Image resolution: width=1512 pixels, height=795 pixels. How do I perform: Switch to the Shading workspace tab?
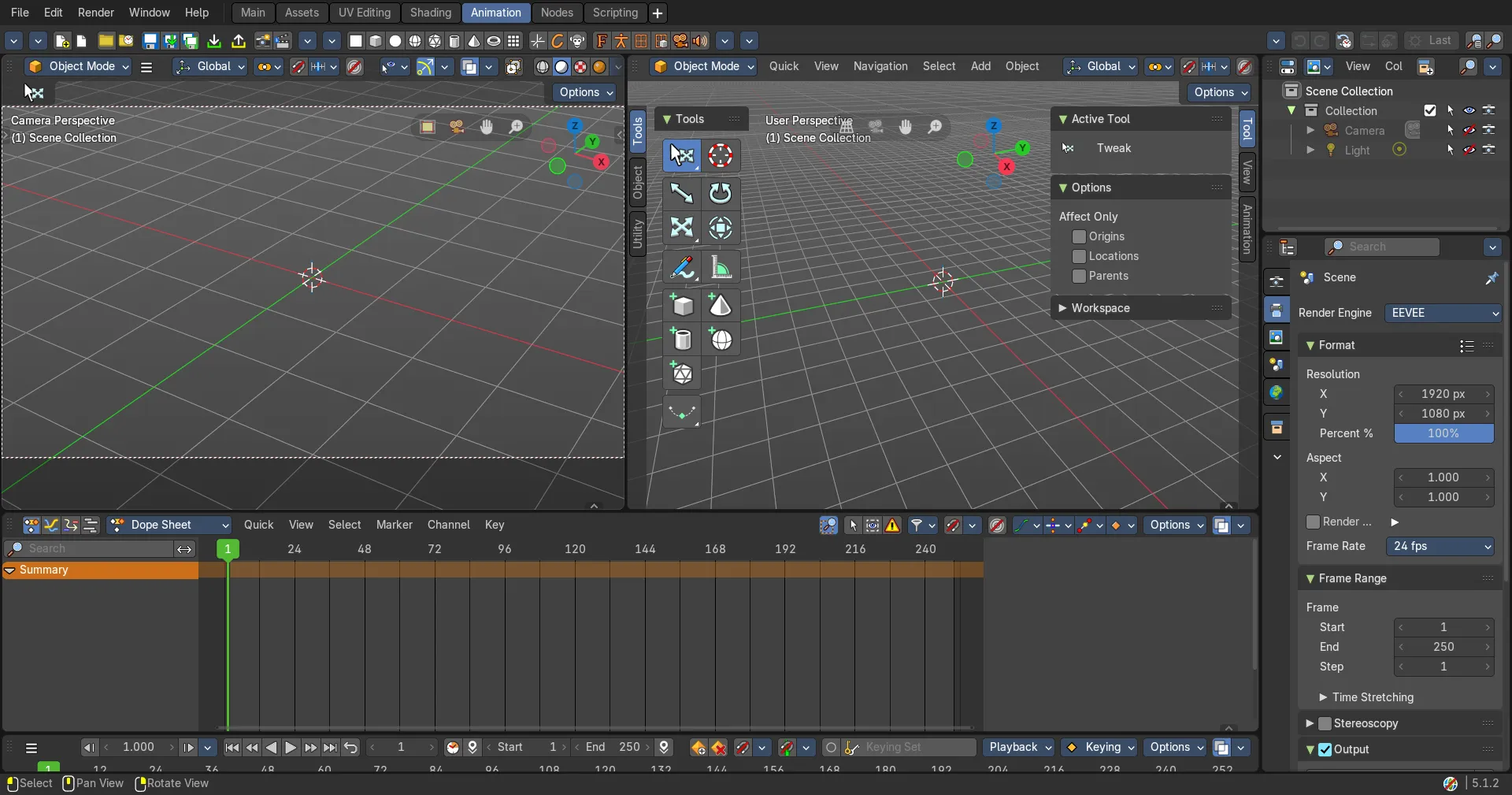click(x=431, y=13)
